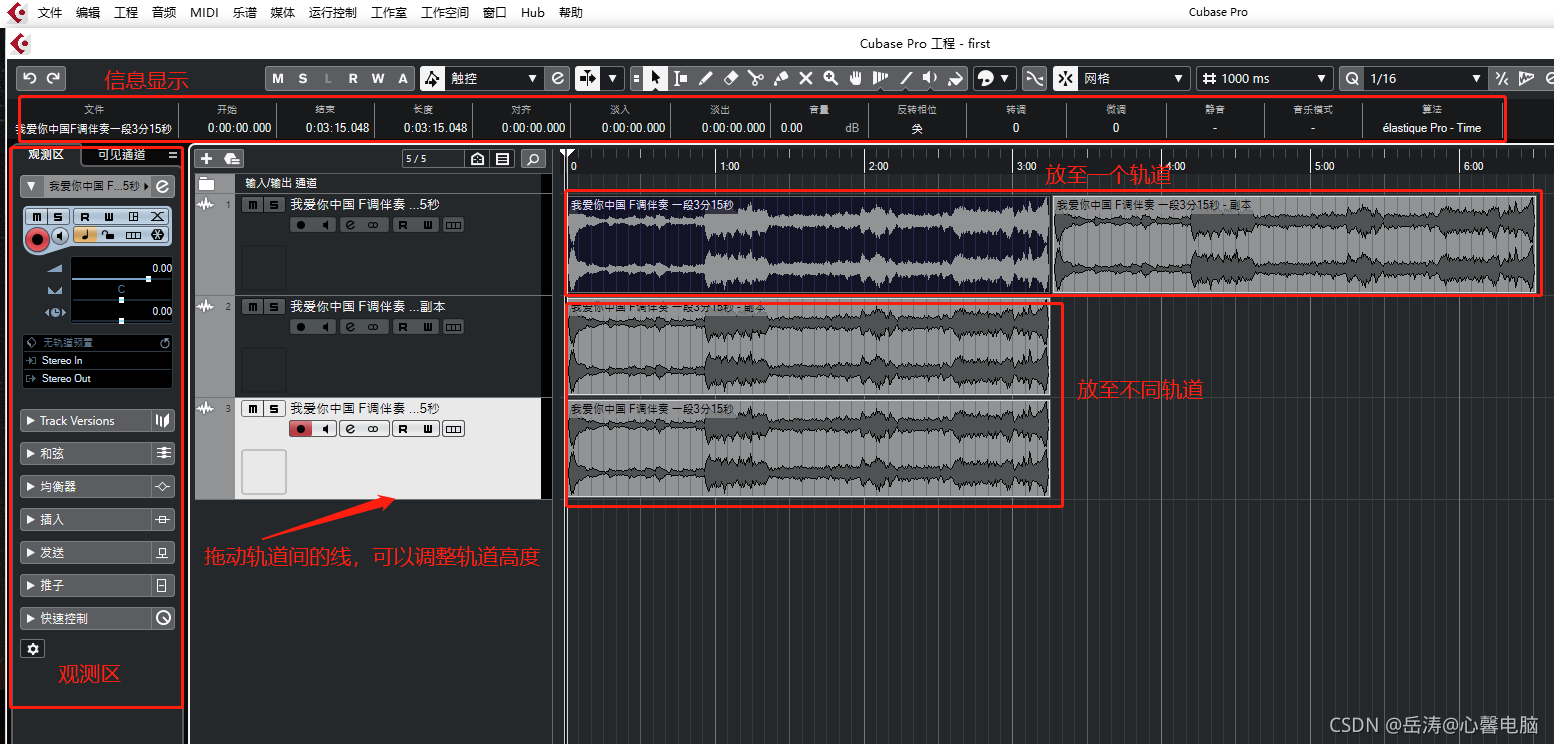Click the Find Tracks magnifier button

[534, 159]
